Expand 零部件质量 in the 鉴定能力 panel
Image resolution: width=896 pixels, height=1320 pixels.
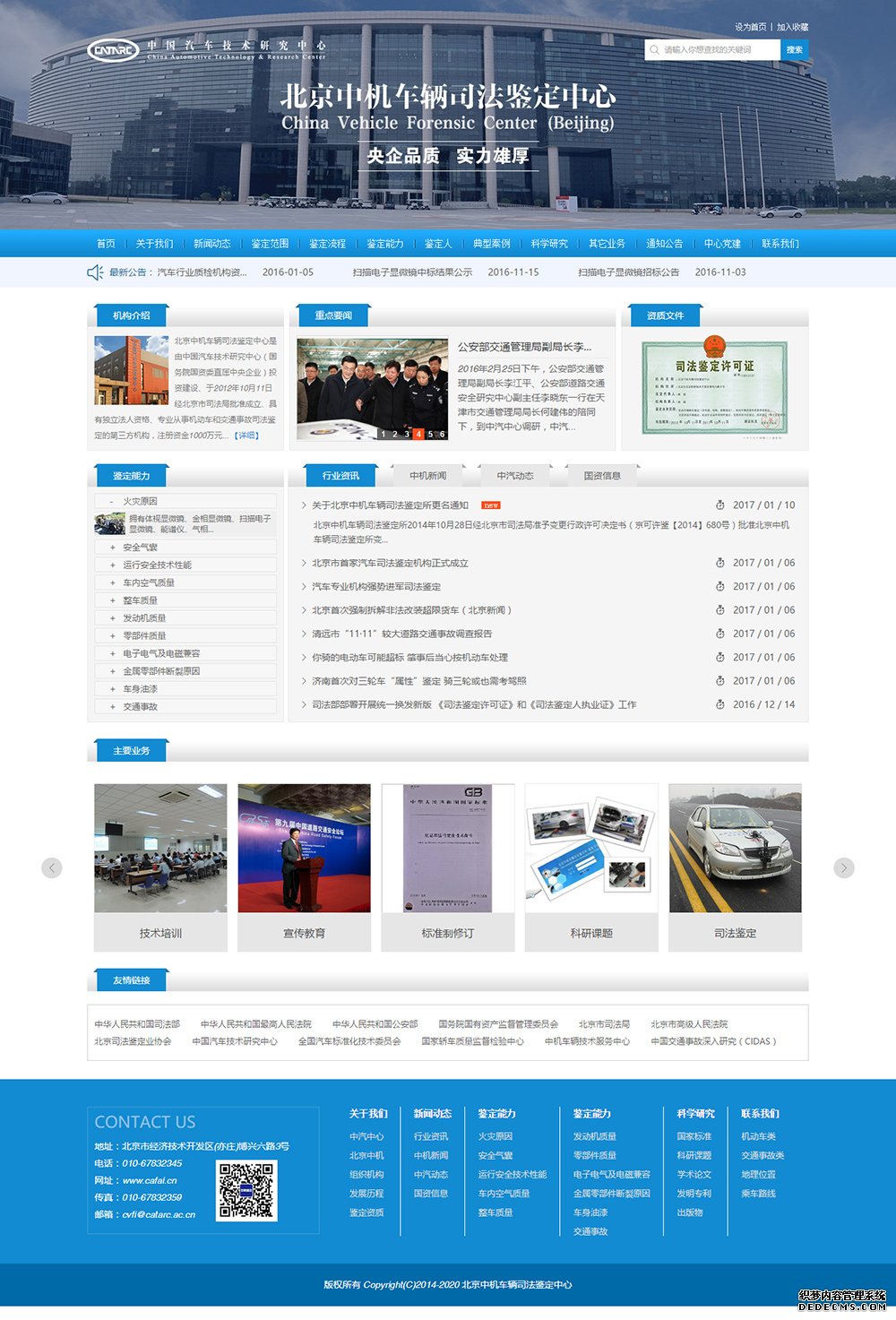pos(185,636)
